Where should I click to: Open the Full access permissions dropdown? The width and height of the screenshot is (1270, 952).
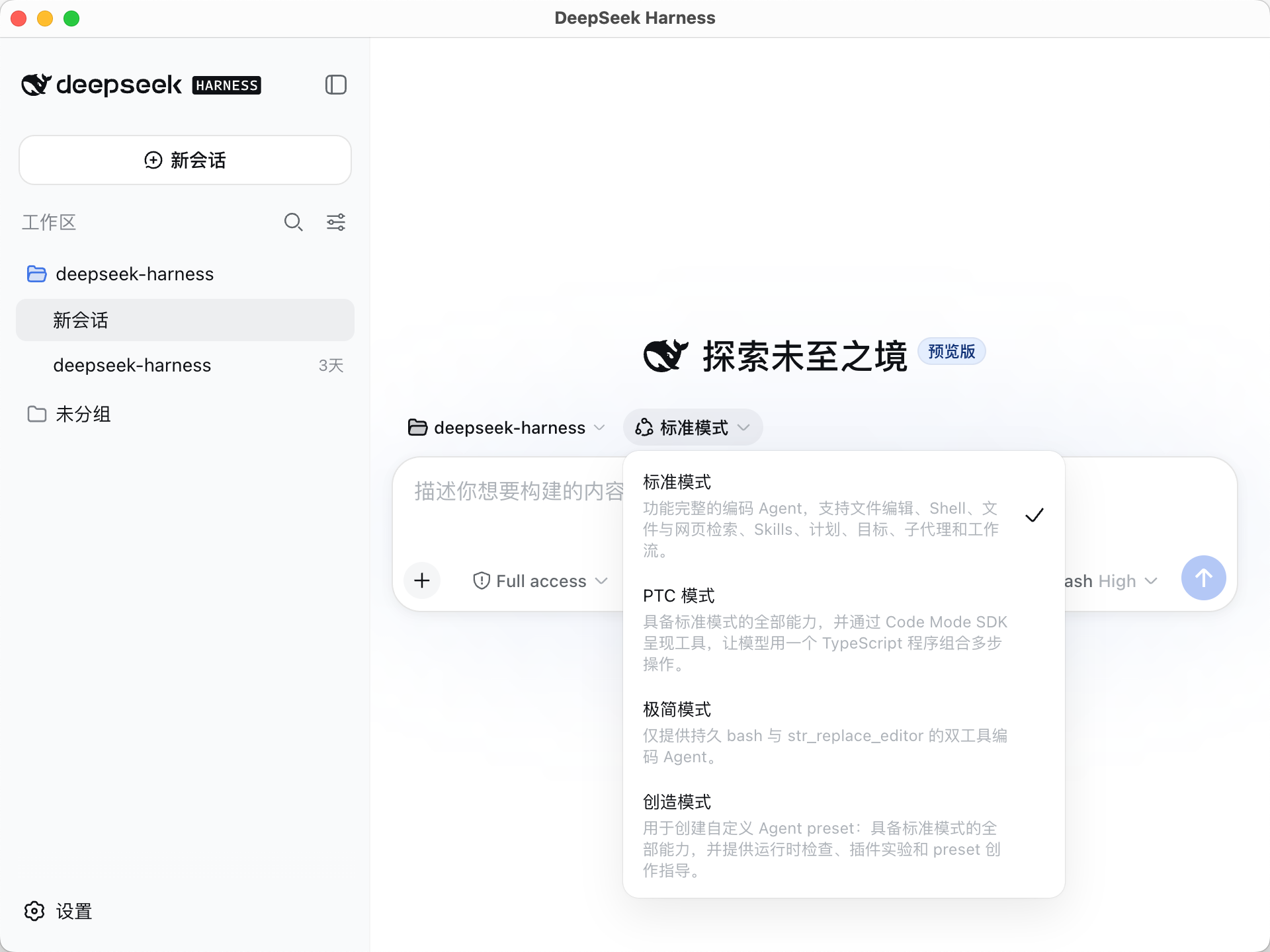click(x=540, y=580)
